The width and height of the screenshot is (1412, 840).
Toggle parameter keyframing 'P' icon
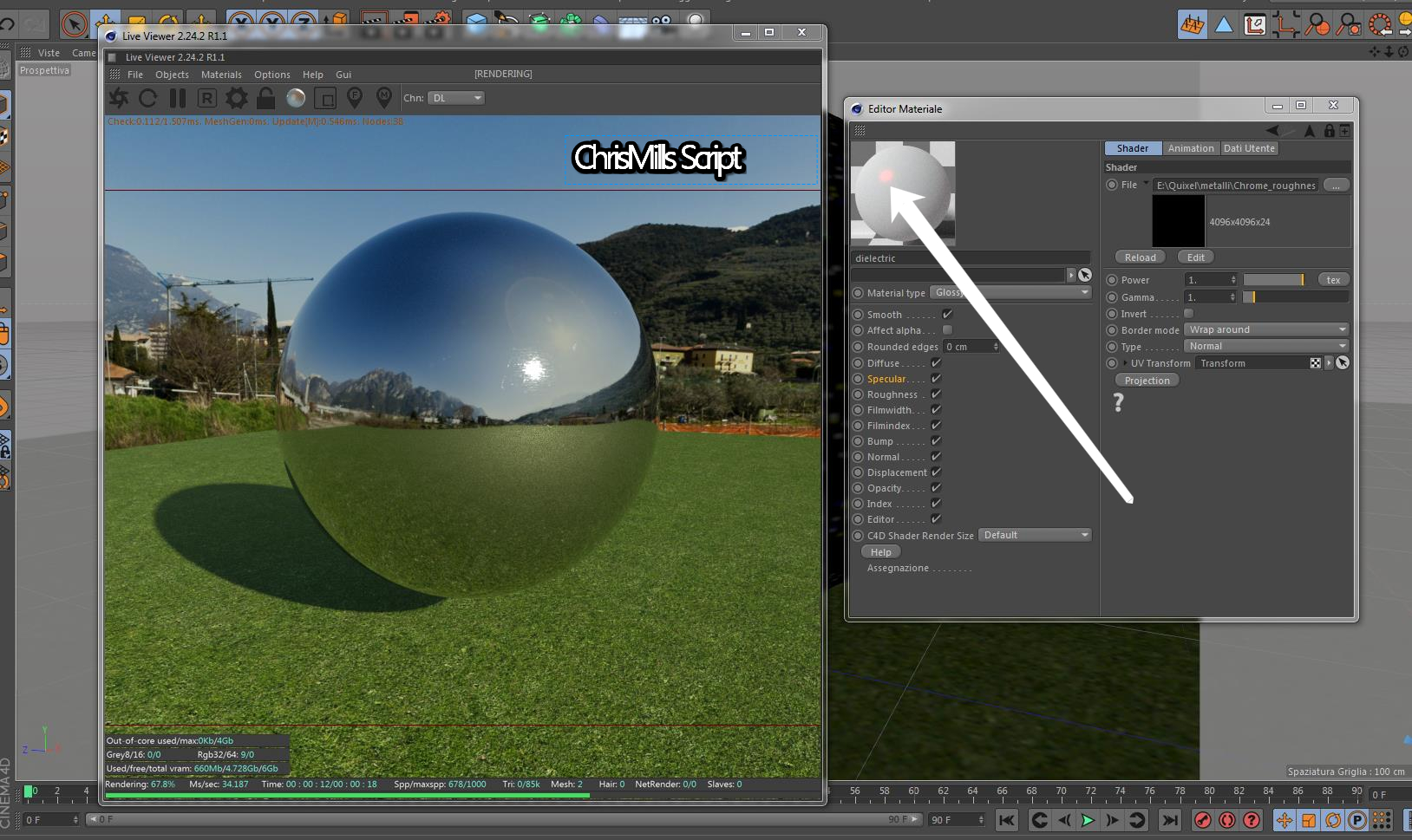pyautogui.click(x=1357, y=820)
